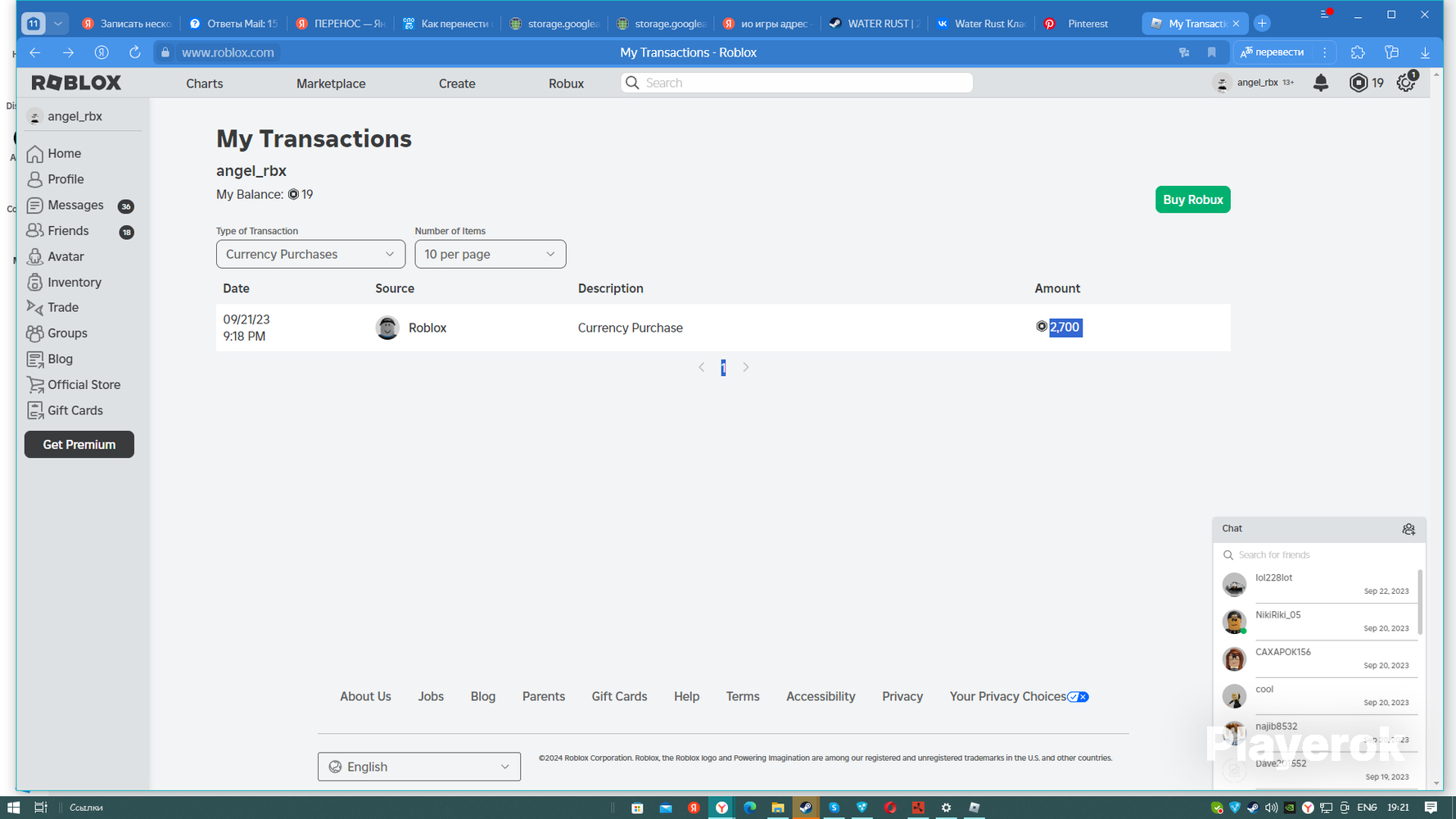The height and width of the screenshot is (819, 1456).
Task: Open File Explorer from the taskbar
Action: pyautogui.click(x=778, y=808)
